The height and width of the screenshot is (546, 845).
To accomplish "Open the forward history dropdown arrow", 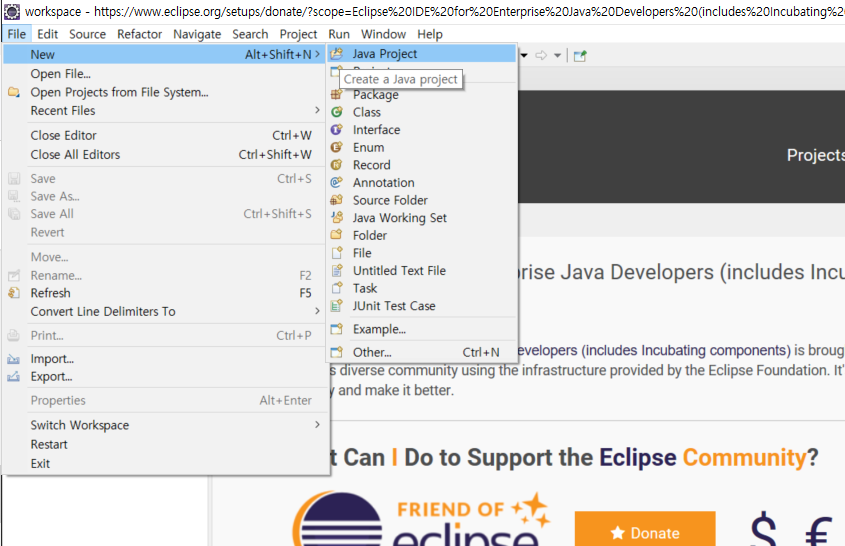I will point(557,55).
